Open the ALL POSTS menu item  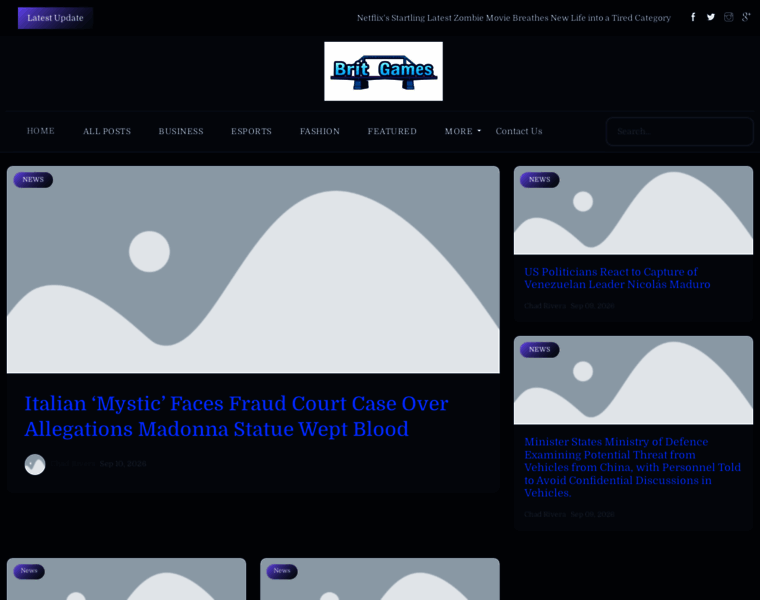(x=107, y=131)
